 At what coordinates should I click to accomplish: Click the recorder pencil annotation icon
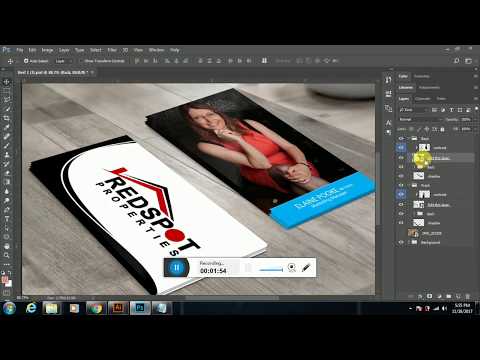[306, 267]
